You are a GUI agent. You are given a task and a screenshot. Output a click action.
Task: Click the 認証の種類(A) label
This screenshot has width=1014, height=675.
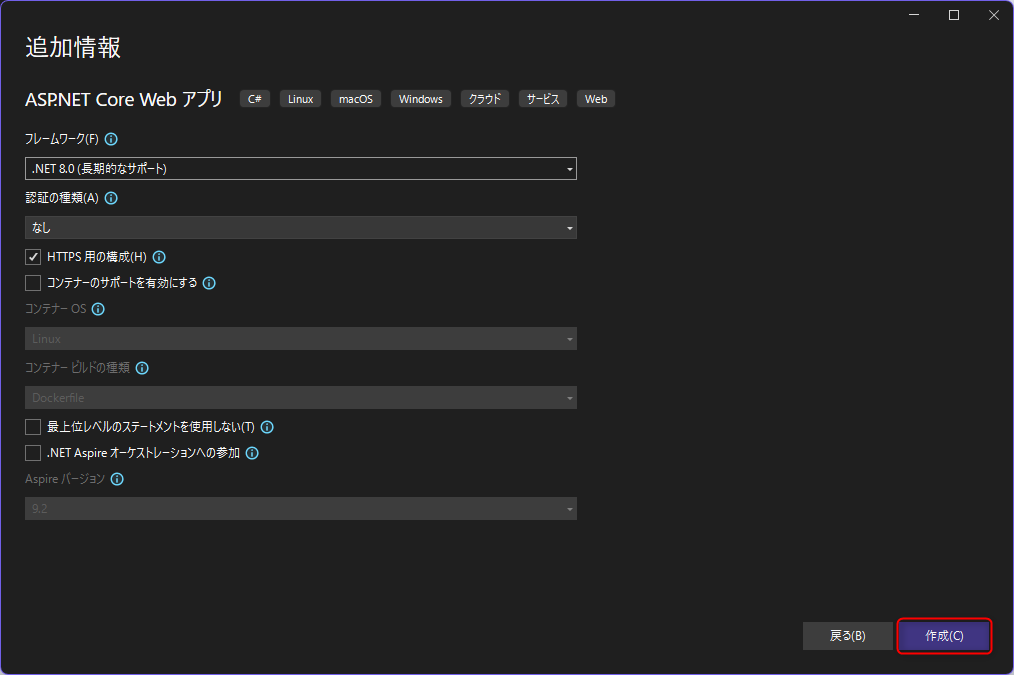[x=62, y=198]
